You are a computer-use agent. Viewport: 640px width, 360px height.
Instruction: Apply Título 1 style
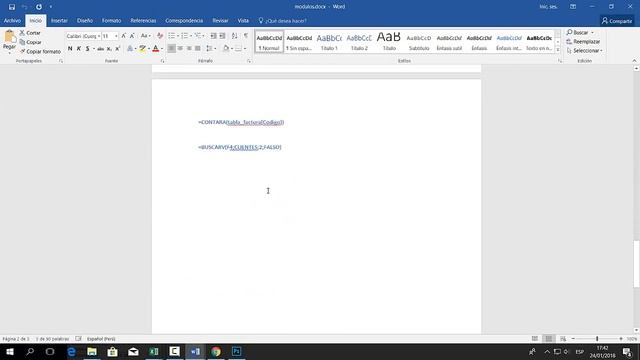click(x=329, y=41)
